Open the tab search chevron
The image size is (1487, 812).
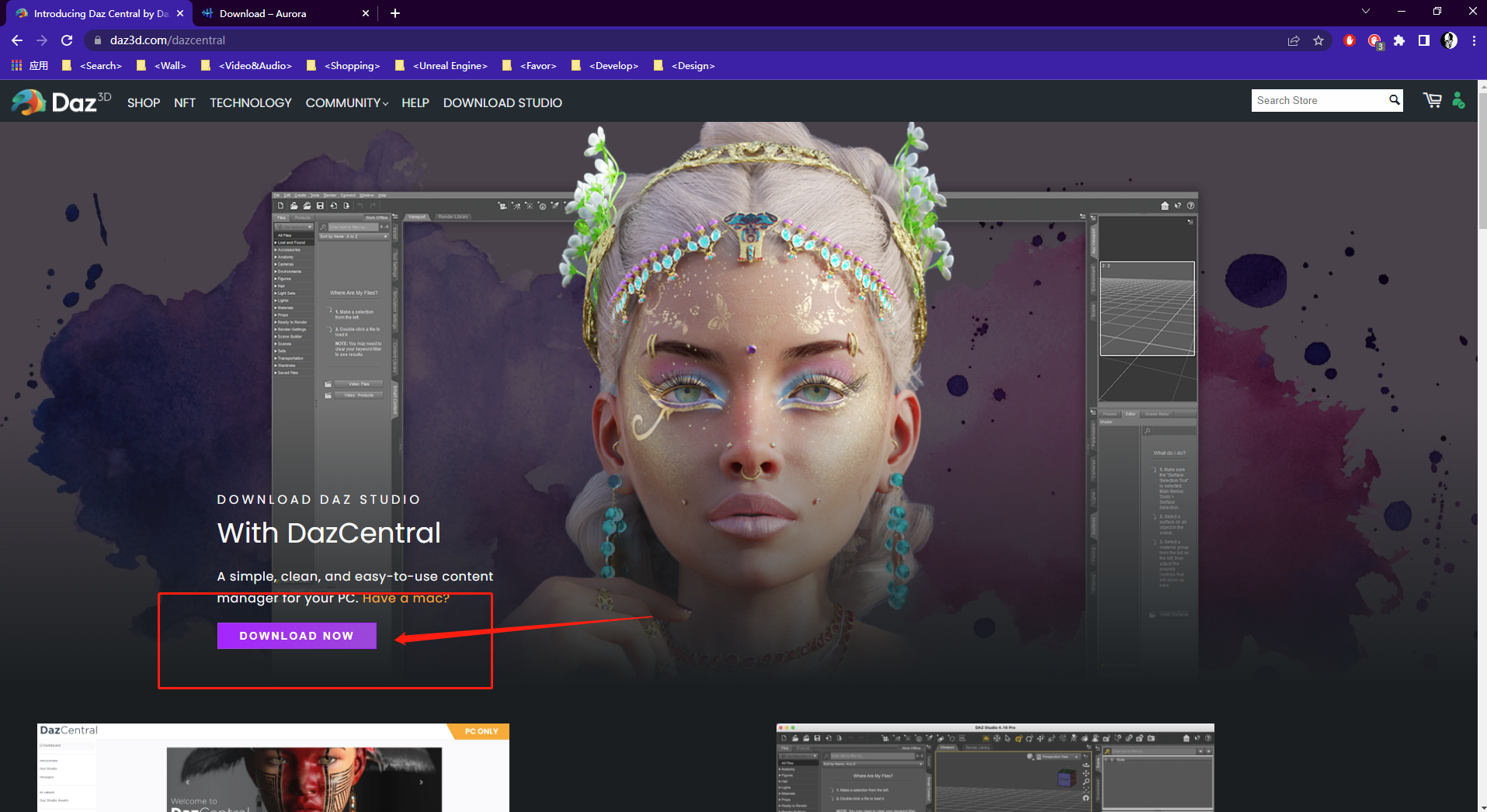coord(1365,12)
